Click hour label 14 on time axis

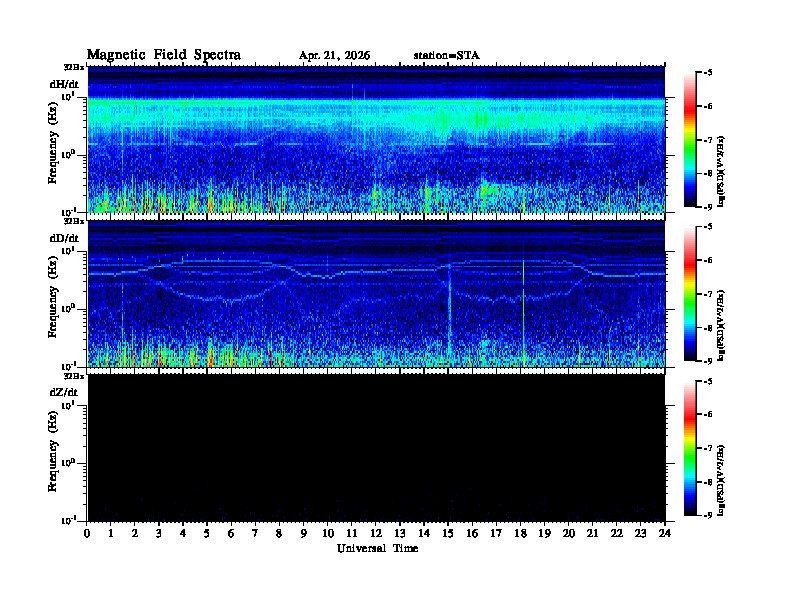click(x=424, y=533)
